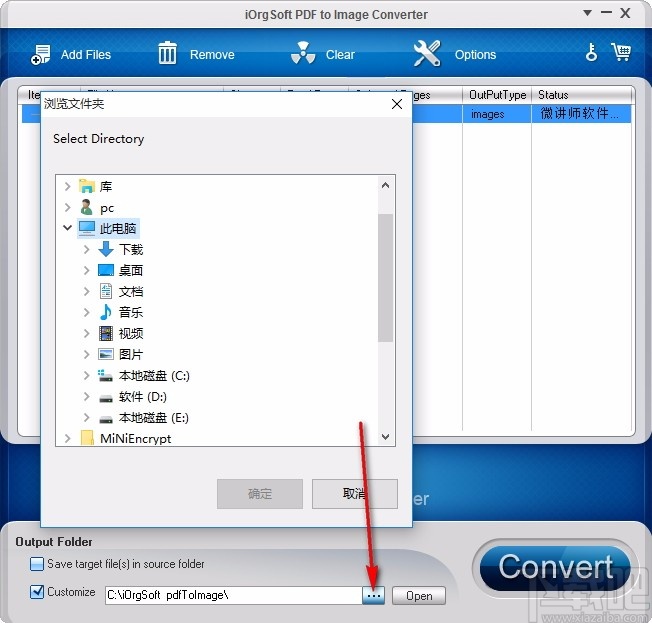Expand the 图片 tree node
Screen dimensions: 652x623
coord(86,354)
